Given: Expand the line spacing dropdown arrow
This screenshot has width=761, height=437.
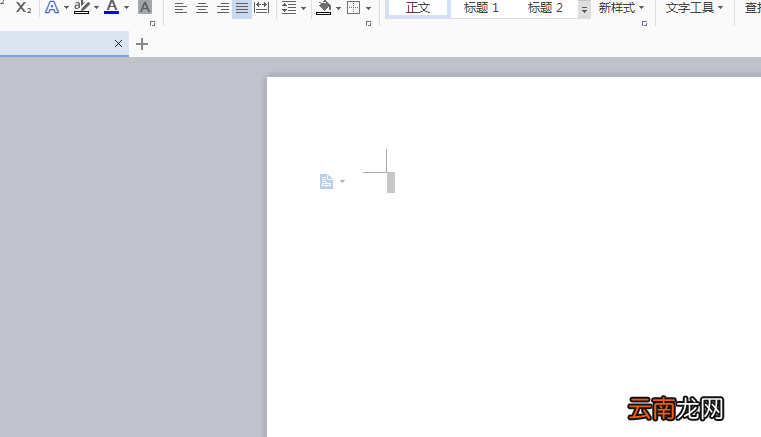Looking at the screenshot, I should (x=303, y=8).
